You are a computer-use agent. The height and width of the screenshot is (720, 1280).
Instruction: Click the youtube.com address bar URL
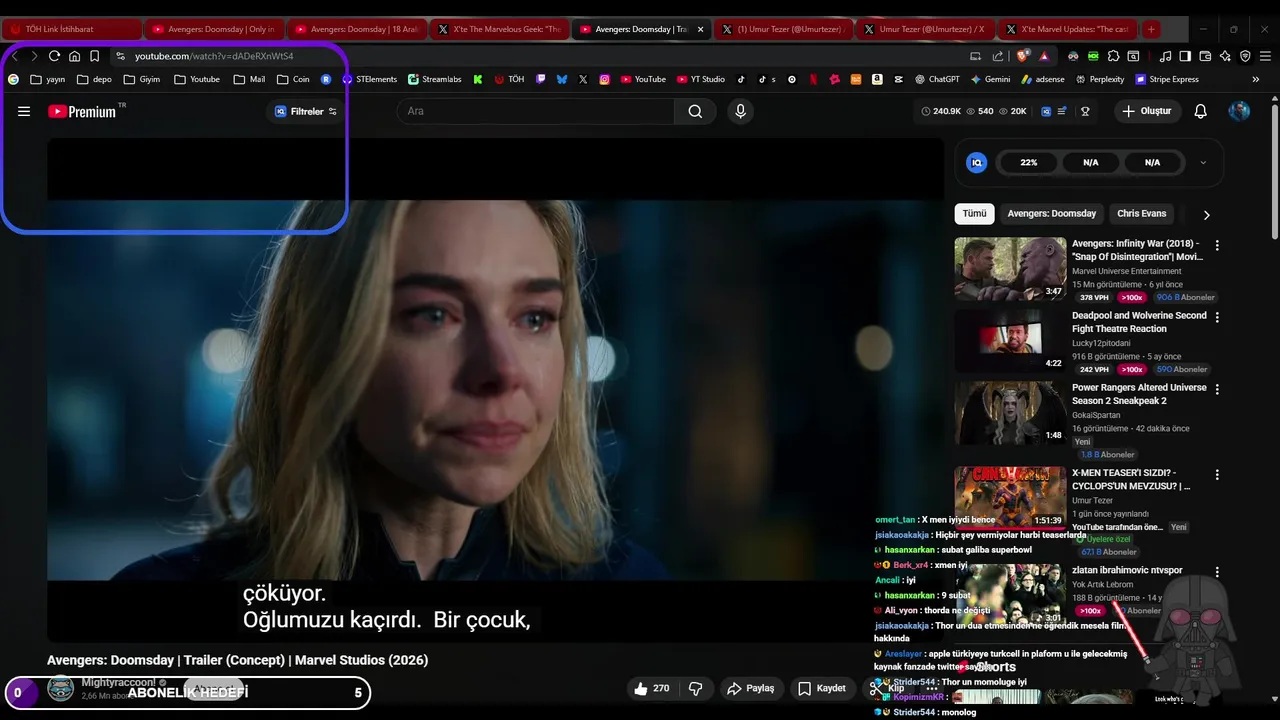click(x=214, y=56)
